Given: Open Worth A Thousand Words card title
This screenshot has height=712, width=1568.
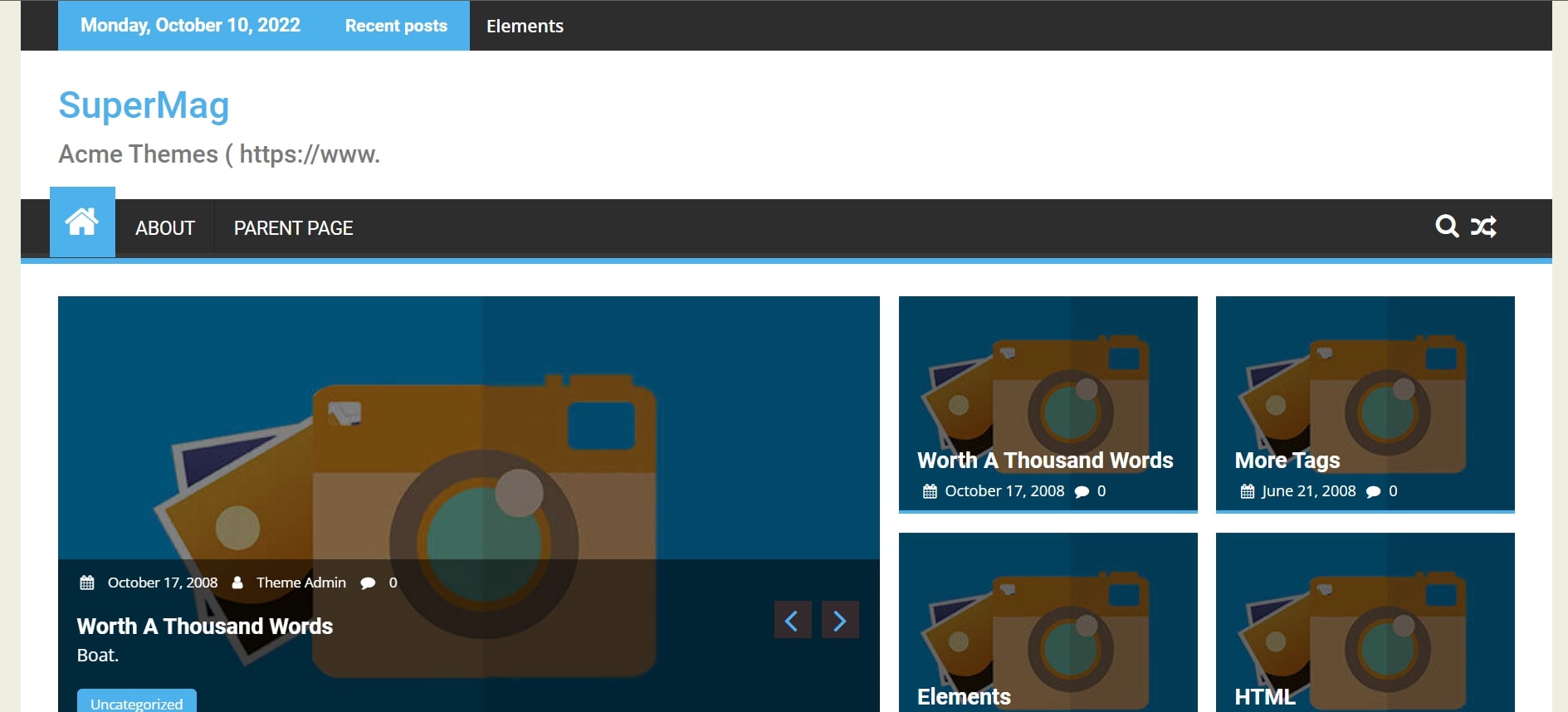Looking at the screenshot, I should (1045, 460).
